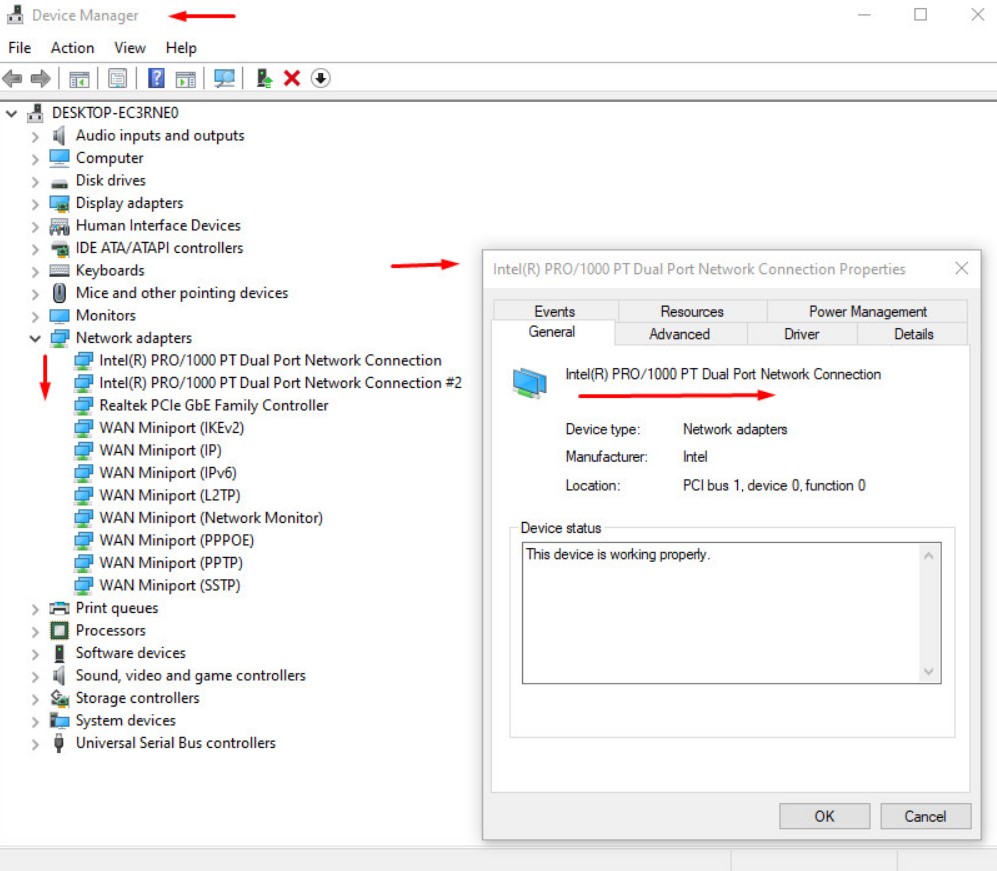Image resolution: width=997 pixels, height=871 pixels.
Task: Click the Audio inputs and outputs speaker icon
Action: 59,135
